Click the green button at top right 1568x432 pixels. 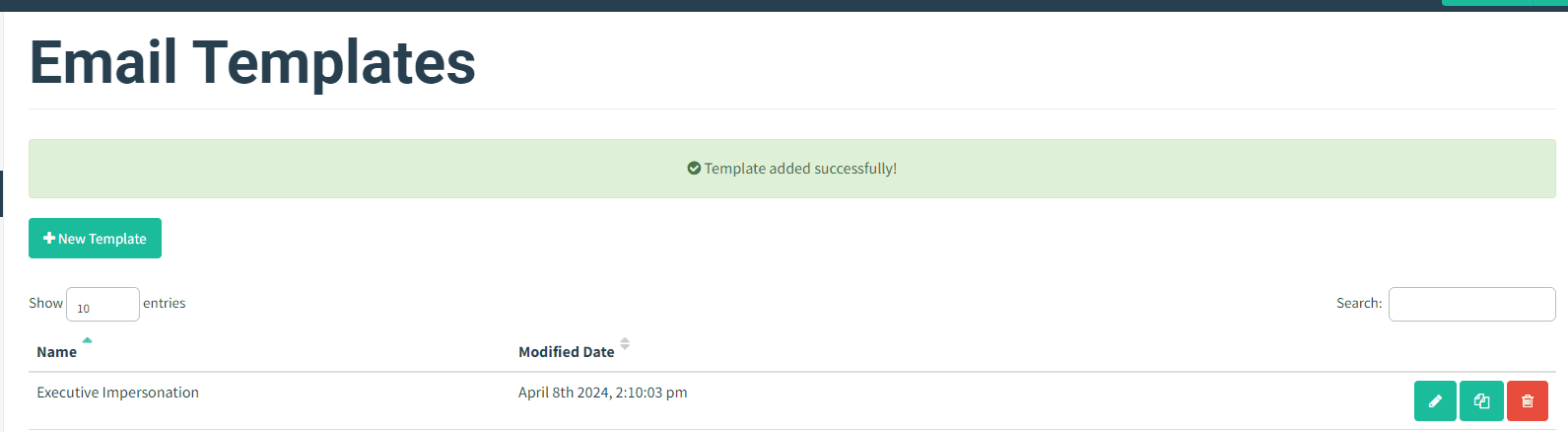pyautogui.click(x=1504, y=3)
